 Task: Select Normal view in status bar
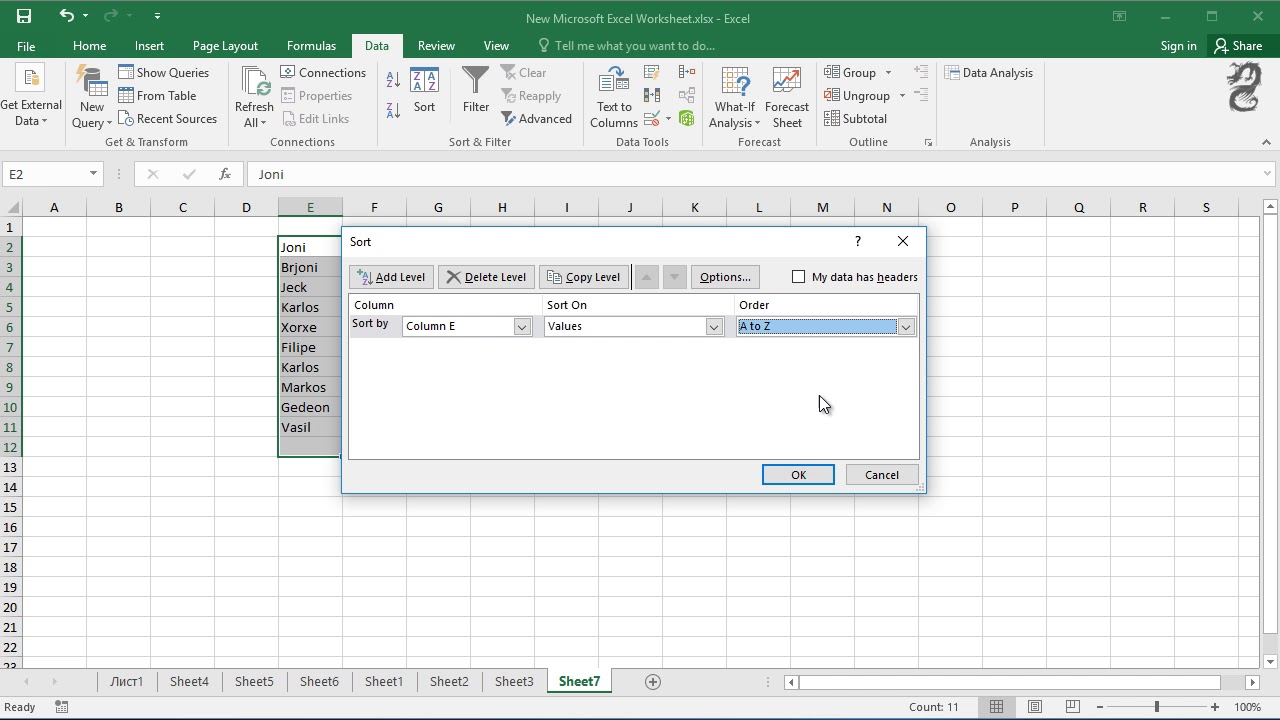coord(996,707)
